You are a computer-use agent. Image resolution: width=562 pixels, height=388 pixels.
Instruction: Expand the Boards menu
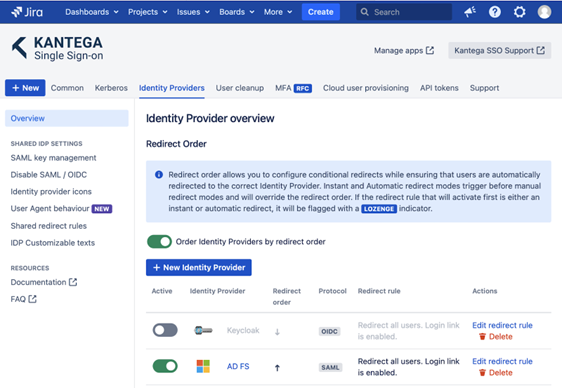pos(237,12)
